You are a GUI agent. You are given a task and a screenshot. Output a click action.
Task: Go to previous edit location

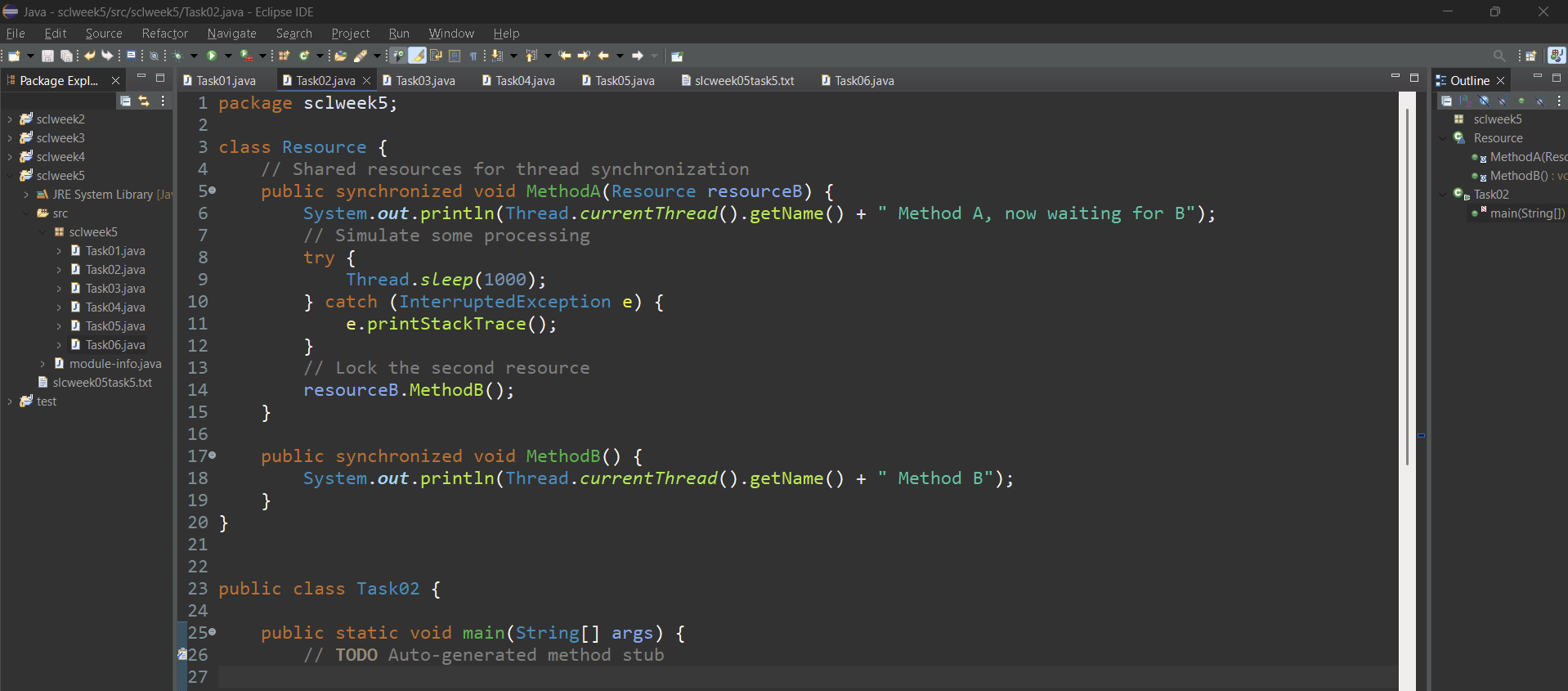[565, 56]
